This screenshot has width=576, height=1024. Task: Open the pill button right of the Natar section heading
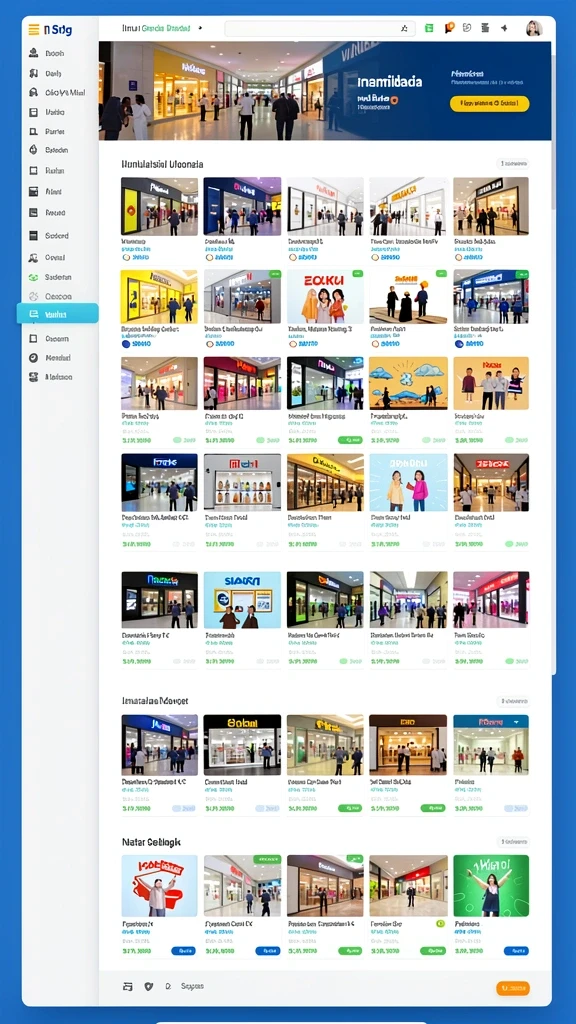coord(512,842)
